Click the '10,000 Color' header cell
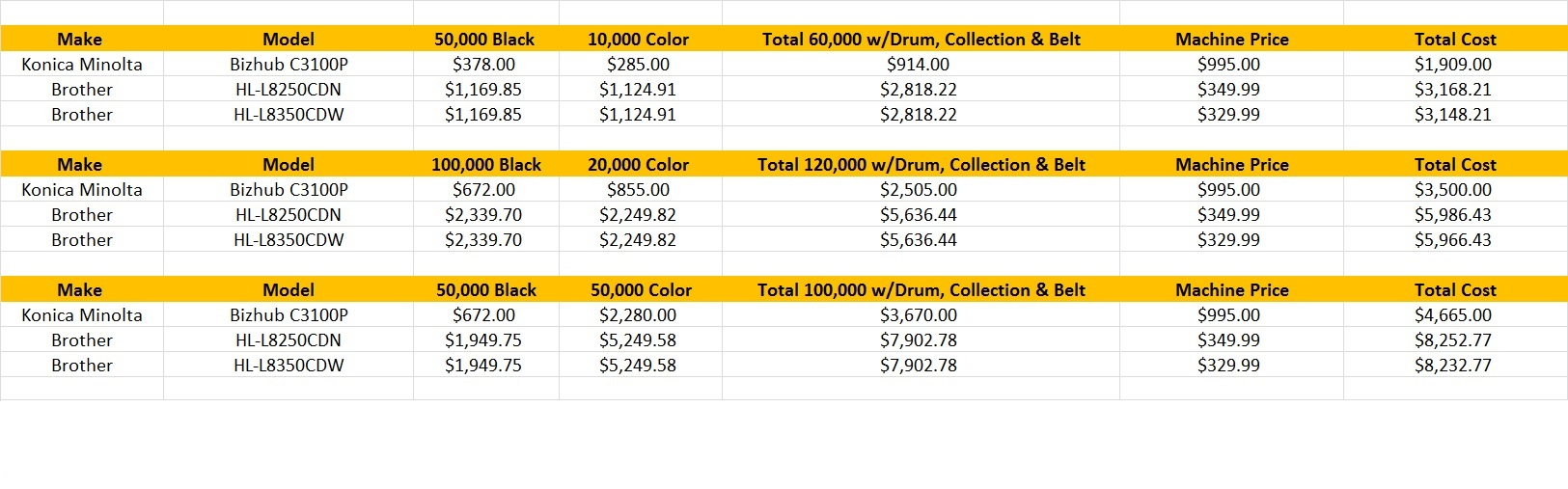This screenshot has width=1568, height=489. pyautogui.click(x=638, y=40)
